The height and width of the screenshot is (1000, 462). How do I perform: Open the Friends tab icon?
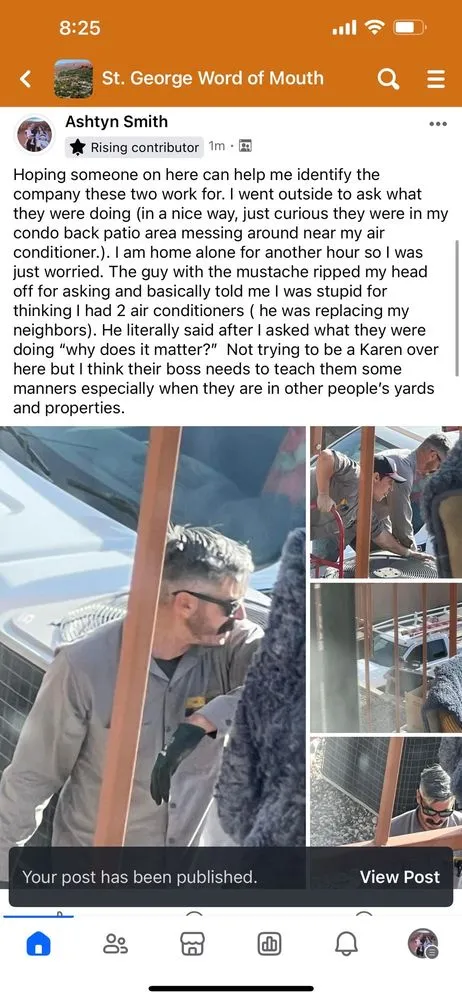(116, 943)
